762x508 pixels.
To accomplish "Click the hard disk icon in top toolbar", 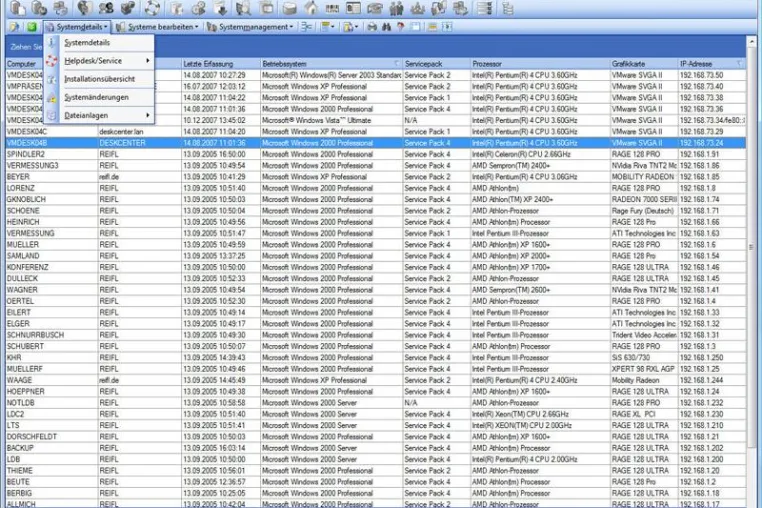I will click(290, 8).
